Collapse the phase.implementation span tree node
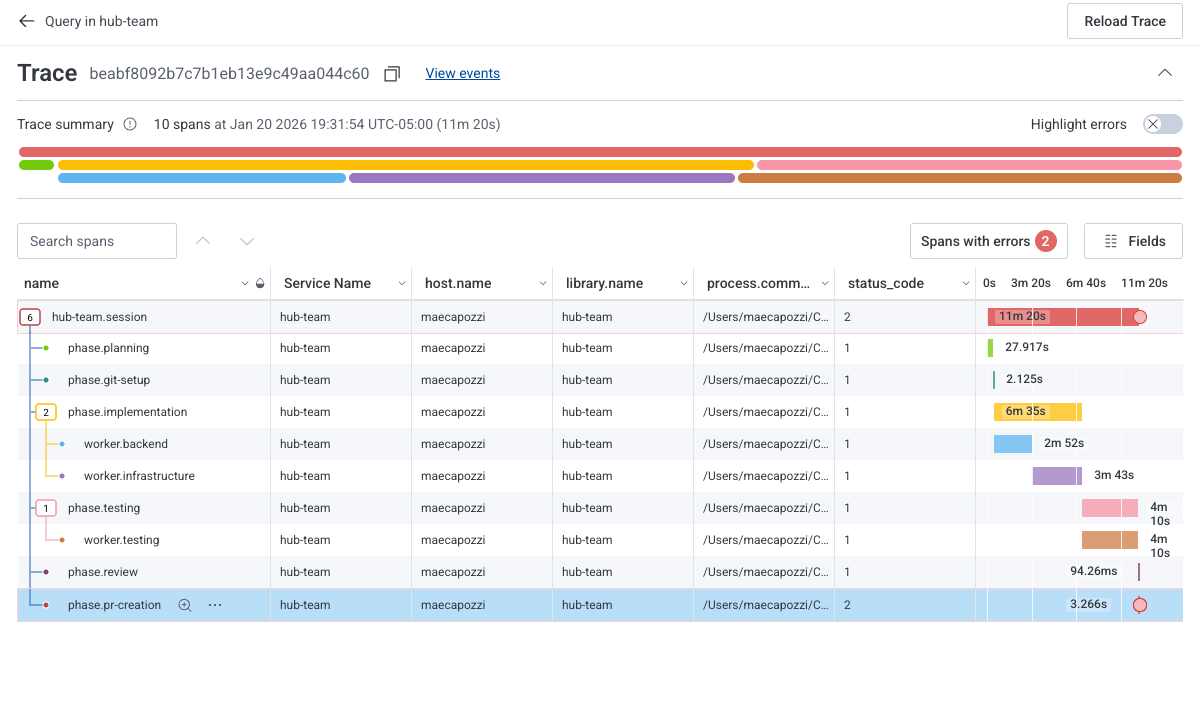Screen dimensions: 1200x708 [x=46, y=412]
